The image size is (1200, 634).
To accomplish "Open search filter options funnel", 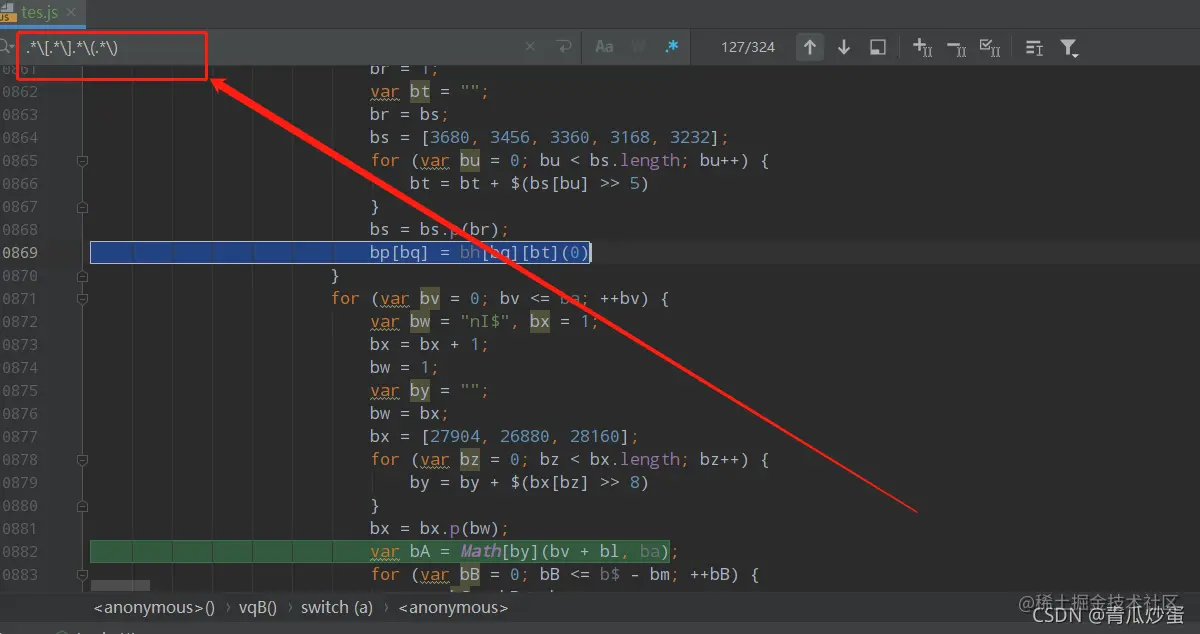I will pos(1069,47).
